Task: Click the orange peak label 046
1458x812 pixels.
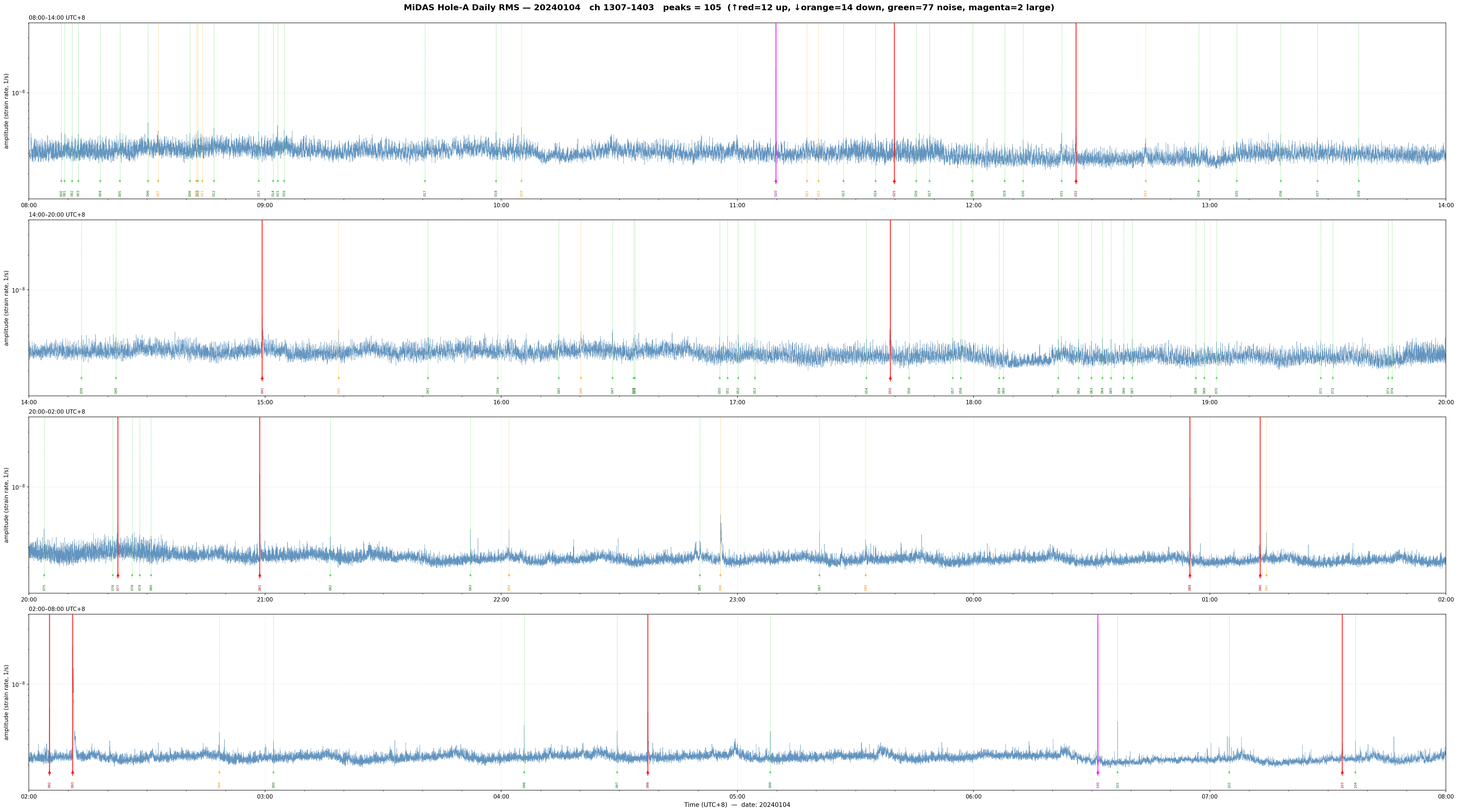Action: pos(581,391)
